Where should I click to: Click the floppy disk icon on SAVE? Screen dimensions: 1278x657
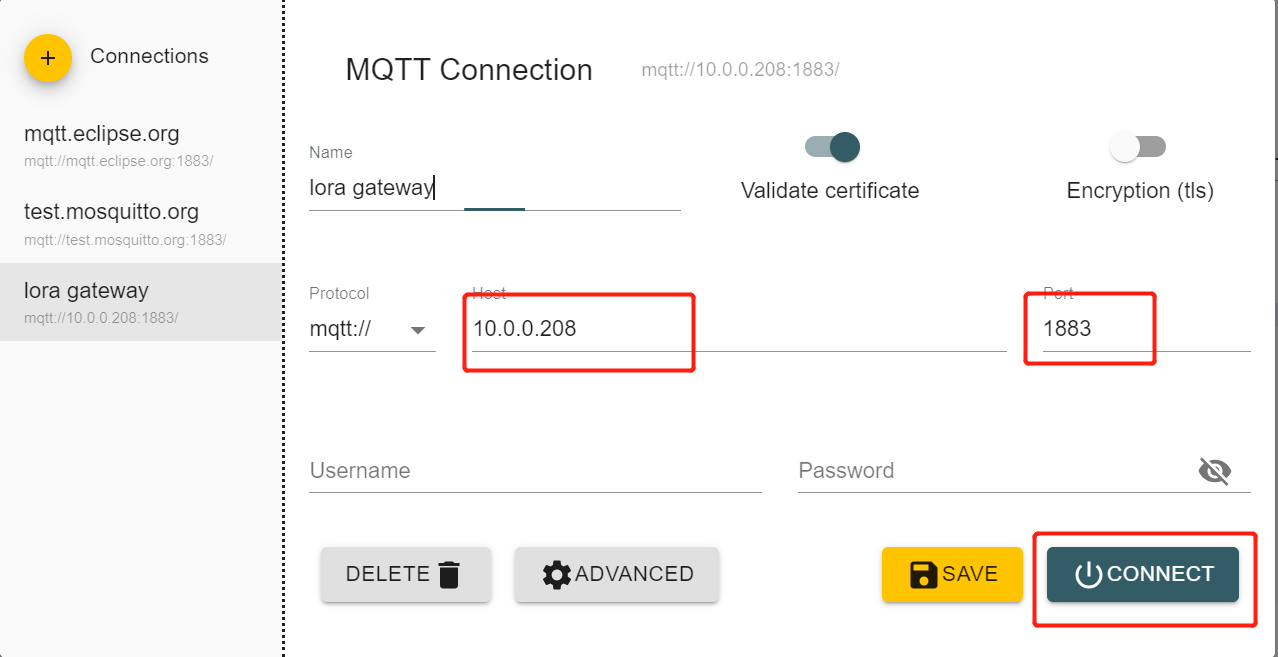[x=924, y=574]
